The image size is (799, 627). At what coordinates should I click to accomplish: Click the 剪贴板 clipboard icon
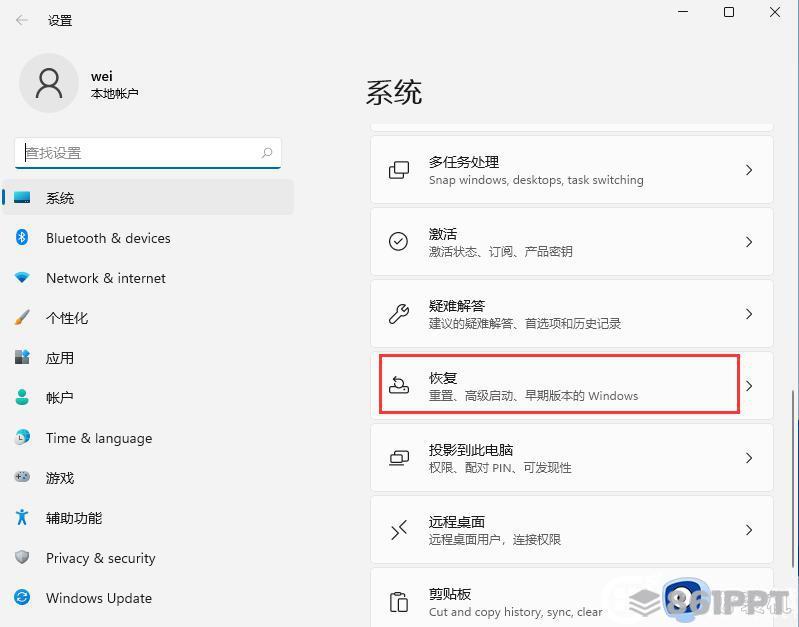(398, 602)
